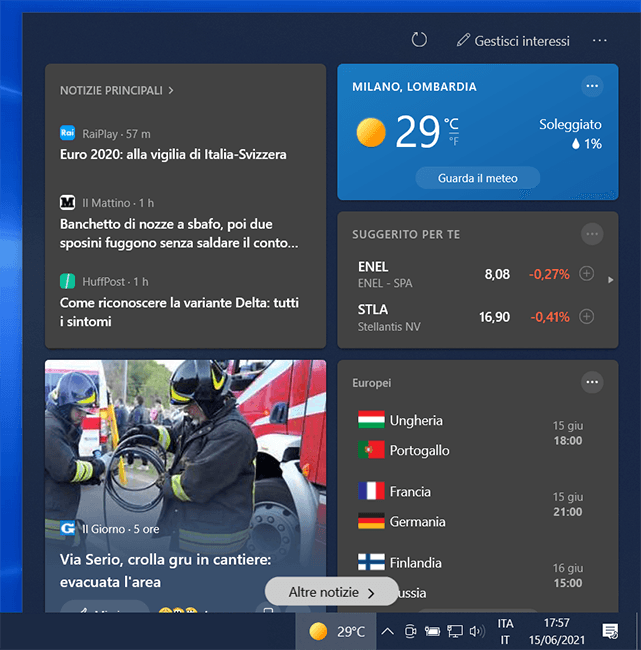
Task: Click the Europei card title
Action: pos(371,383)
